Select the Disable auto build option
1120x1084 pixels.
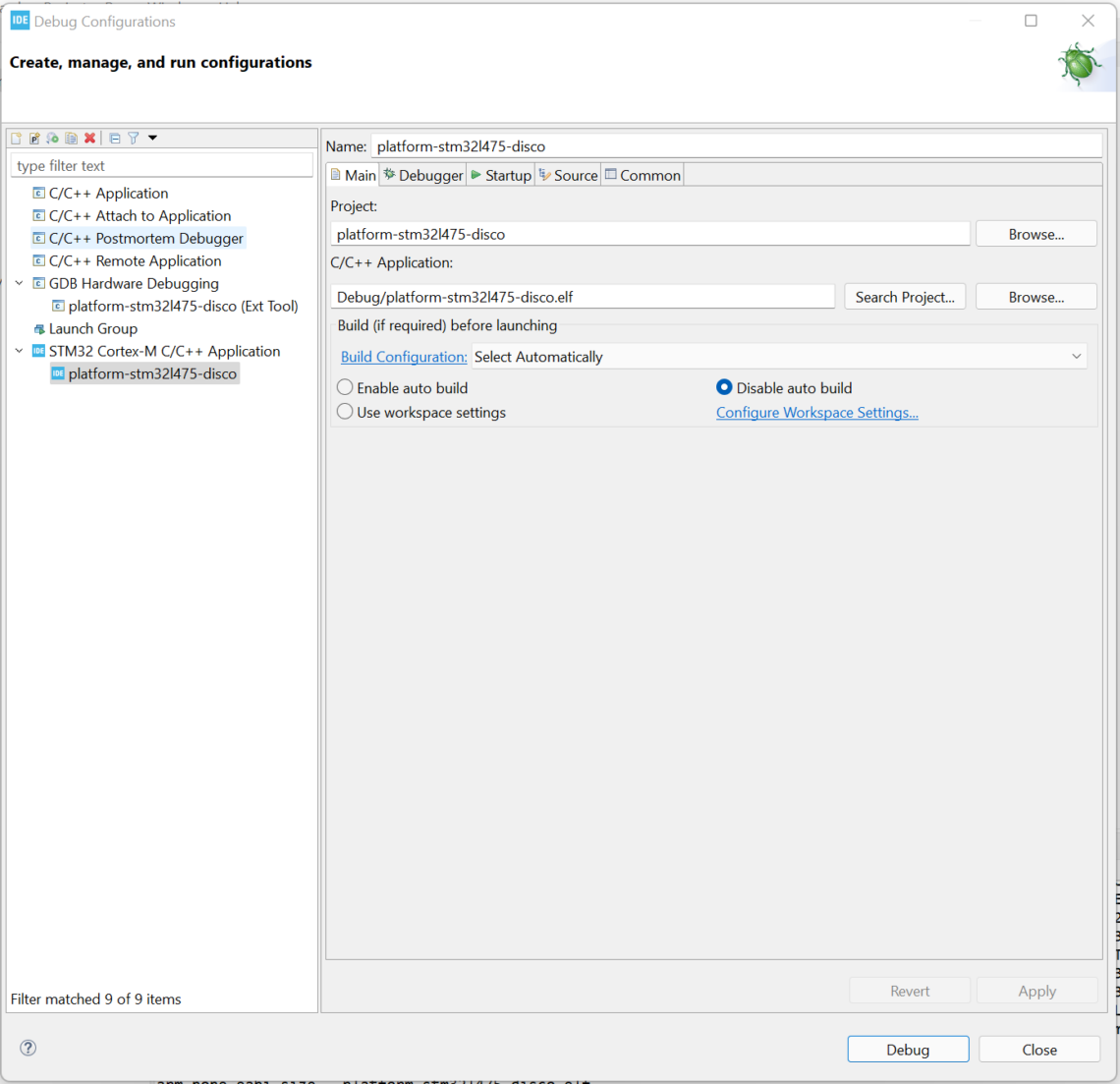pyautogui.click(x=724, y=387)
